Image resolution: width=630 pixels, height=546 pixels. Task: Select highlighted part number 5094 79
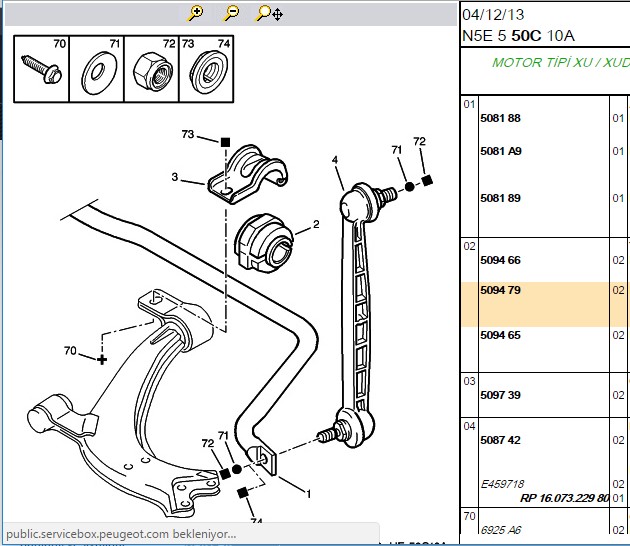pyautogui.click(x=500, y=290)
